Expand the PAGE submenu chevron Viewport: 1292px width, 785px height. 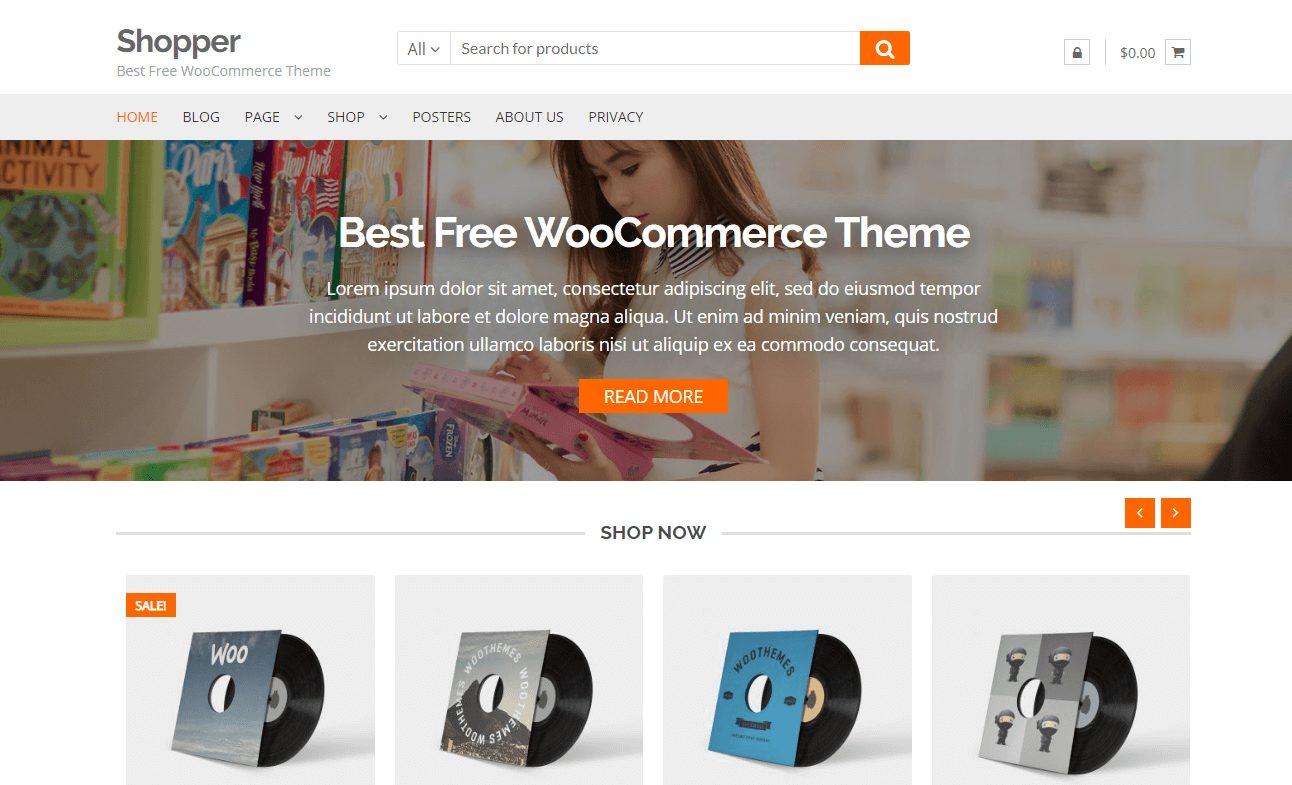[298, 117]
